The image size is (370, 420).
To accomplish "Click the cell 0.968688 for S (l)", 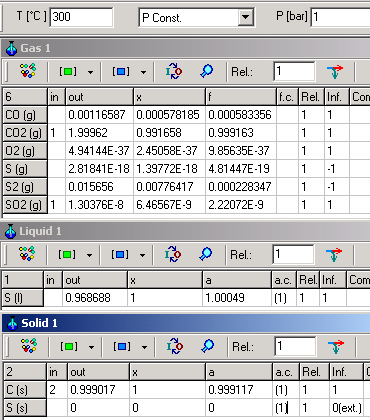I will click(95, 298).
